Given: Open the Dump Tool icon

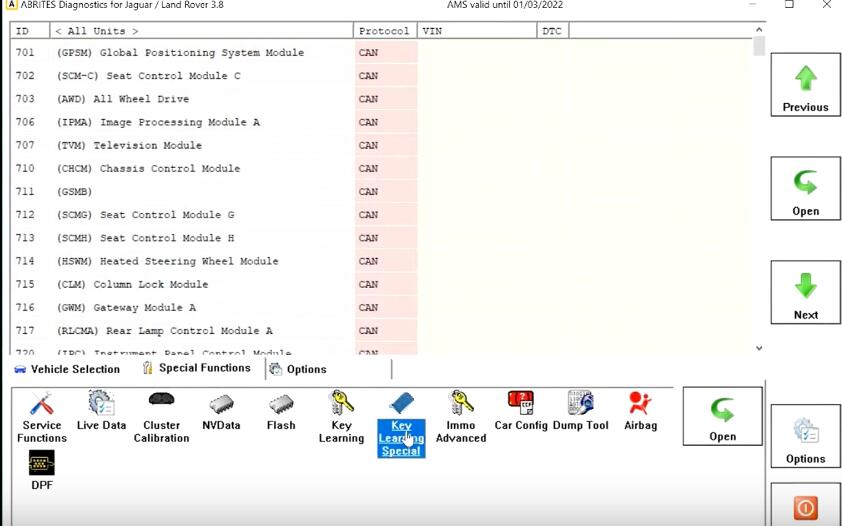Looking at the screenshot, I should tap(580, 412).
